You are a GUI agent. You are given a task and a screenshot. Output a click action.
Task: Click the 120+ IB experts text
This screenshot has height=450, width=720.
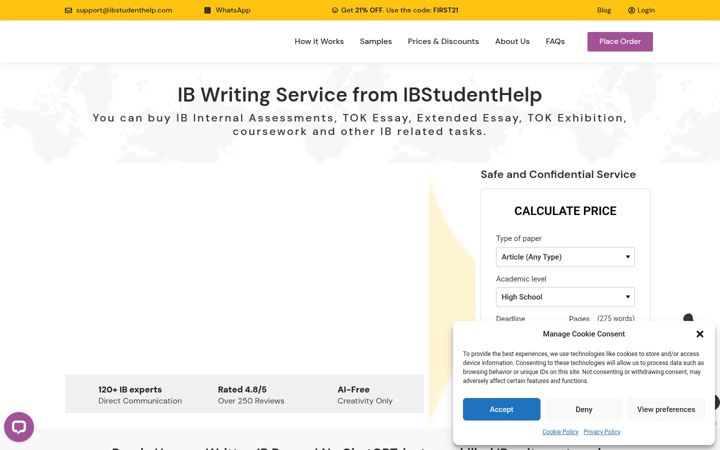pos(130,389)
